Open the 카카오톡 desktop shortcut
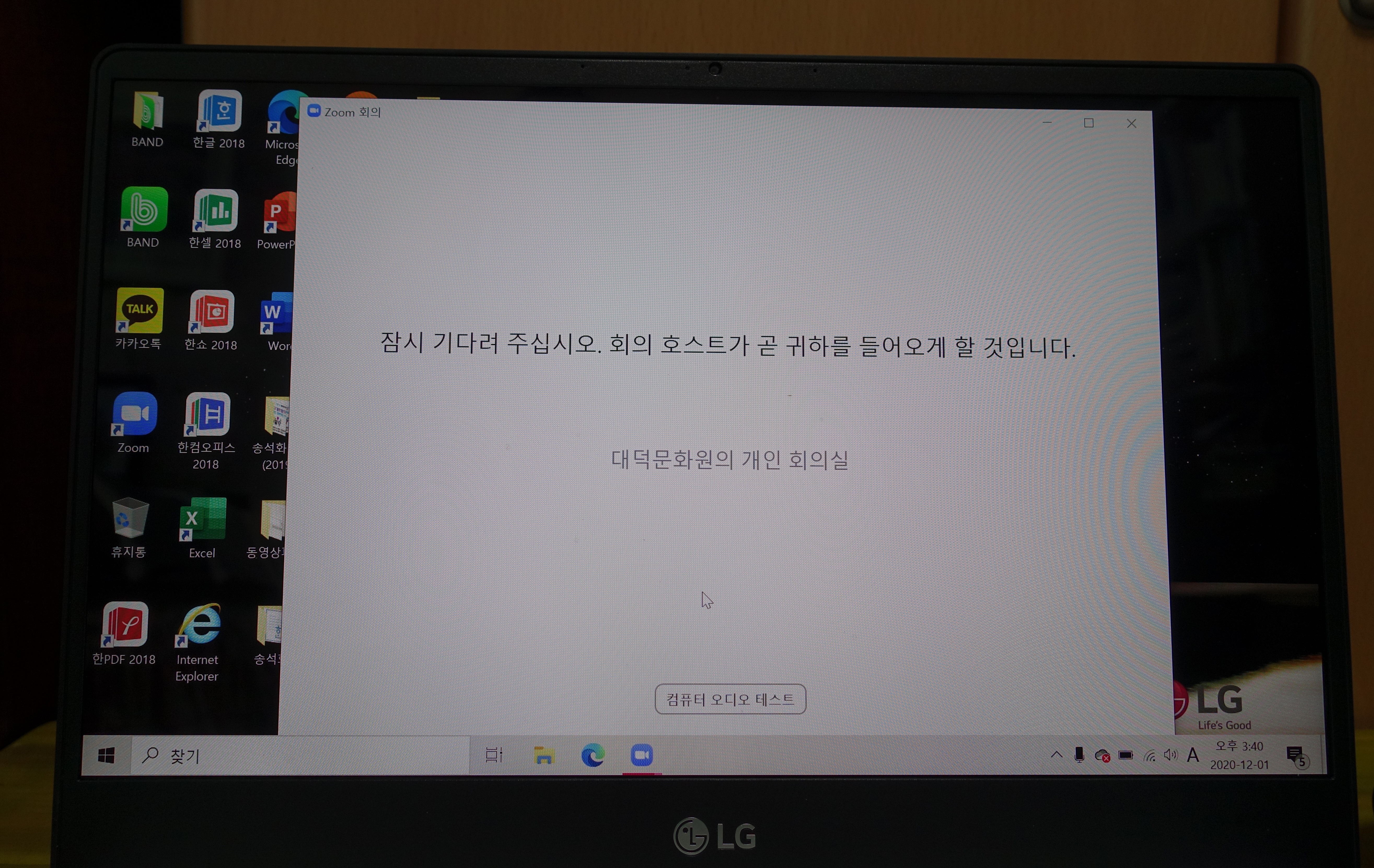1374x868 pixels. click(139, 319)
